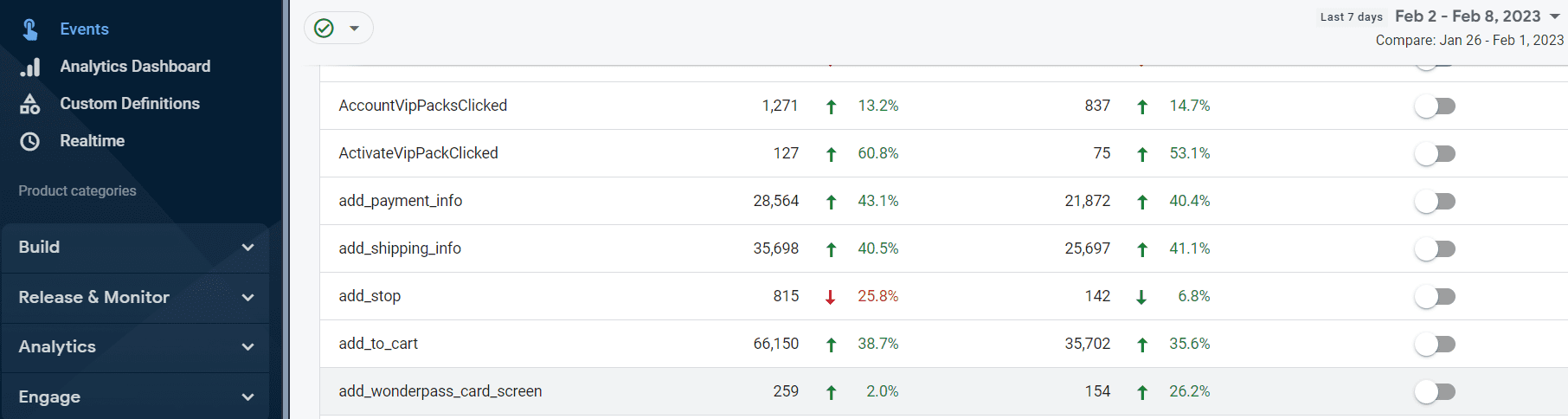Viewport: 1568px width, 419px height.
Task: Click the Realtime clock icon
Action: click(30, 141)
